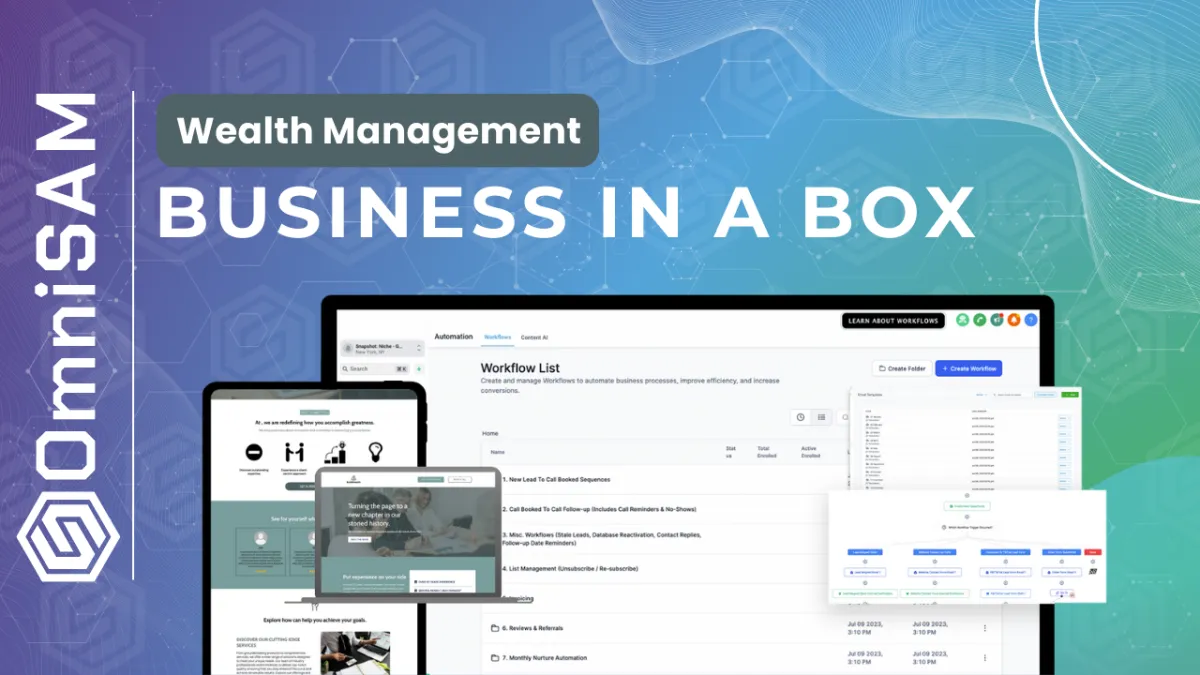Open "2. Call Booked To Call Follow-up" folder
Viewport: 1200px width, 675px height.
599,509
